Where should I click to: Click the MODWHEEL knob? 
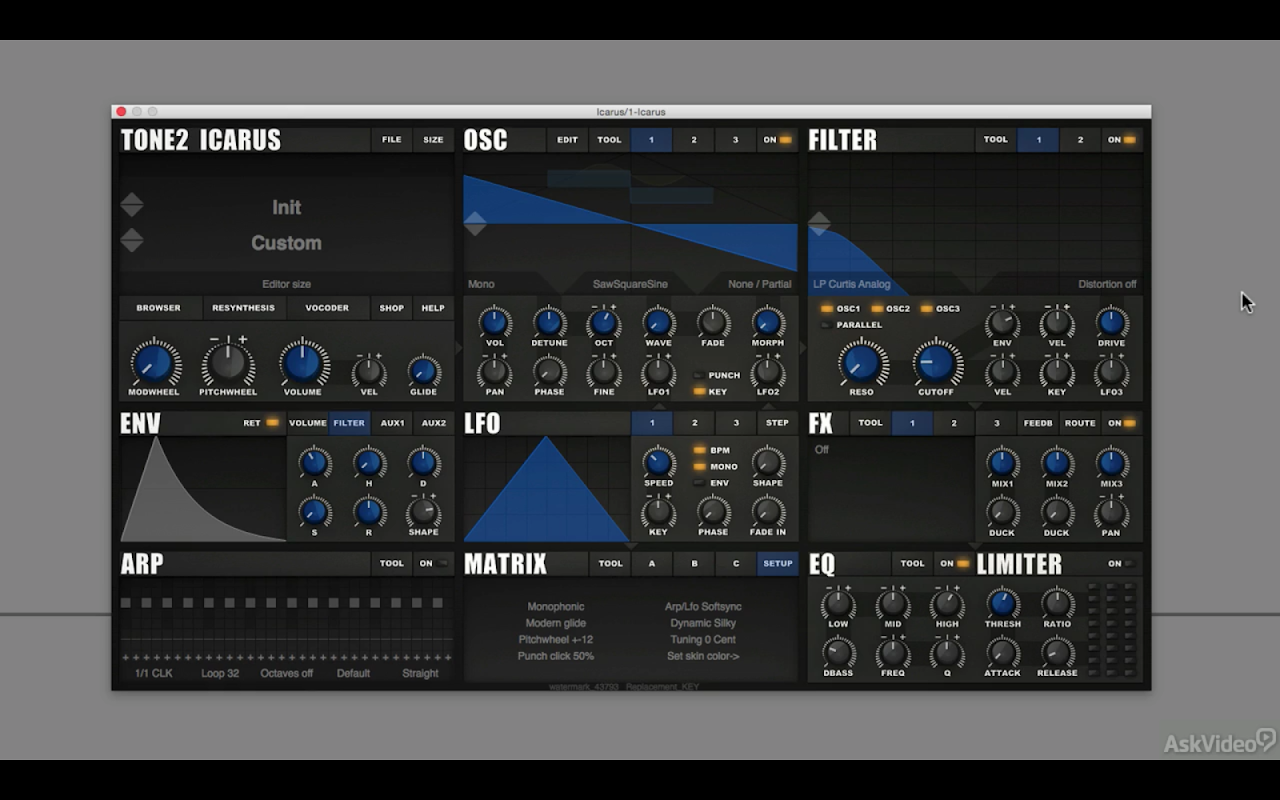coord(154,363)
